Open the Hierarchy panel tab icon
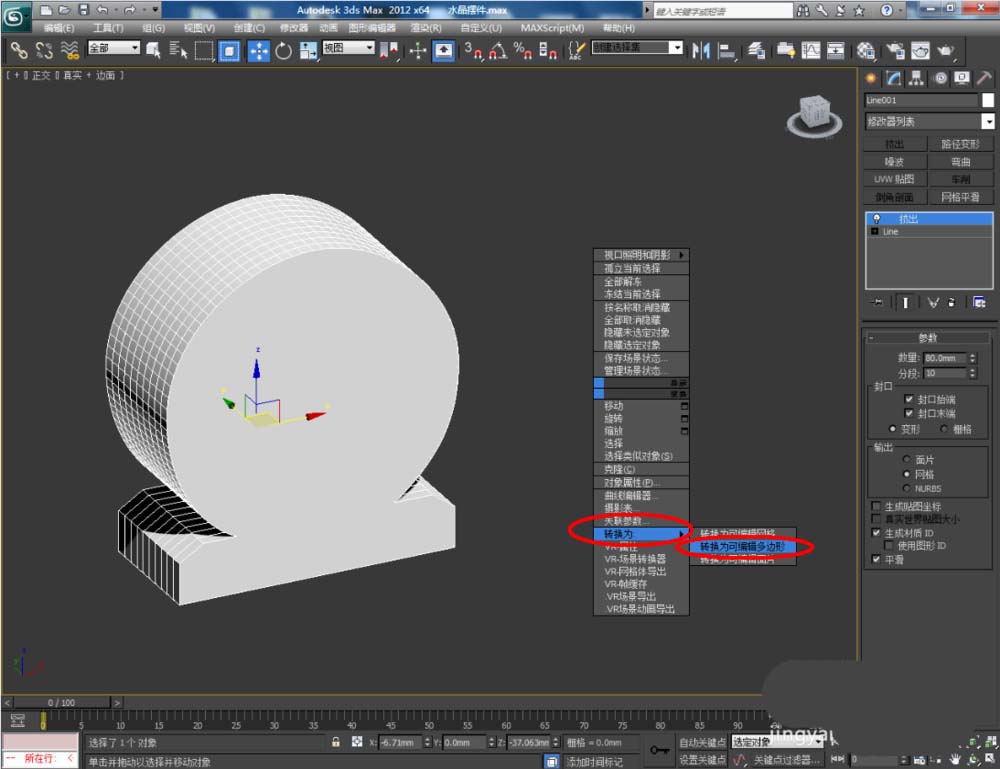The image size is (1000, 769). (914, 78)
